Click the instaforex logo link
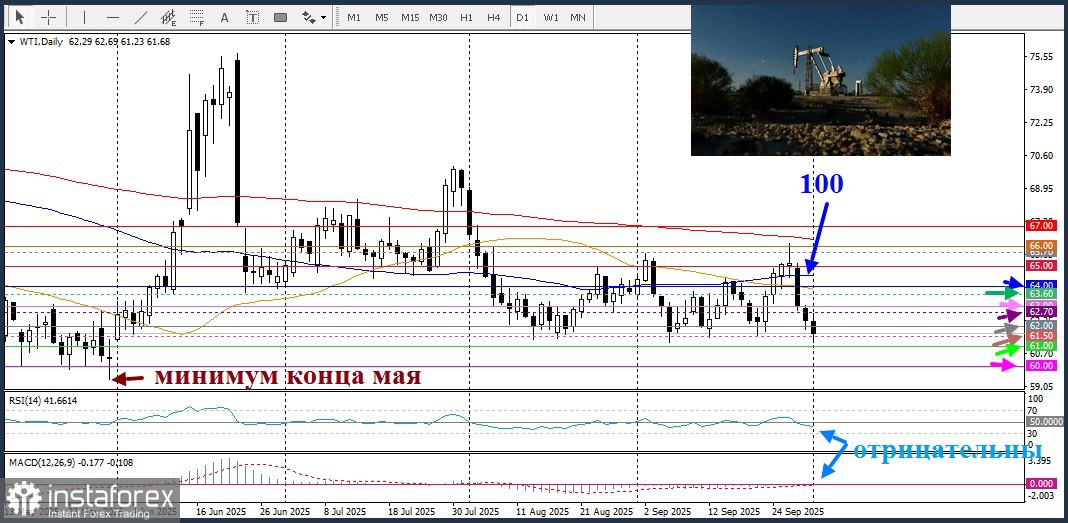This screenshot has width=1068, height=523. [90, 499]
